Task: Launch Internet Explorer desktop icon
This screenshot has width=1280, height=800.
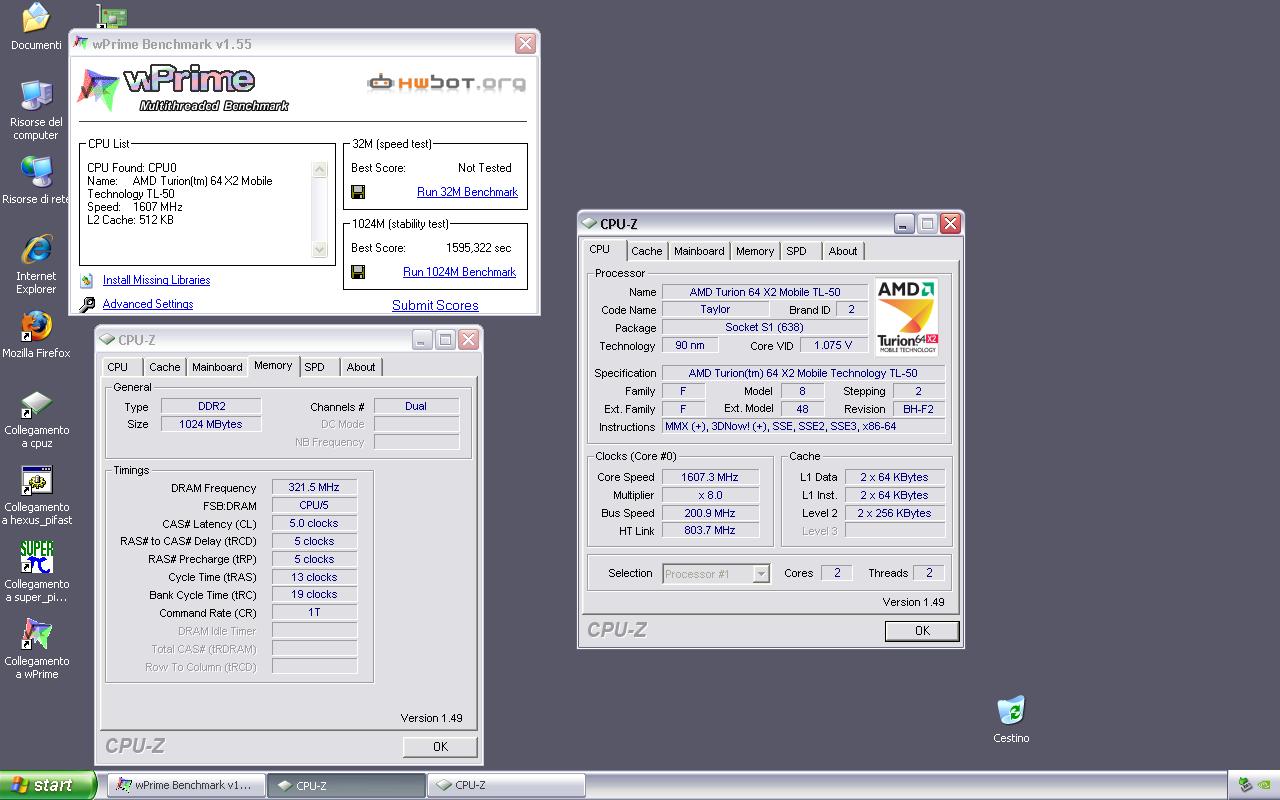Action: (36, 250)
